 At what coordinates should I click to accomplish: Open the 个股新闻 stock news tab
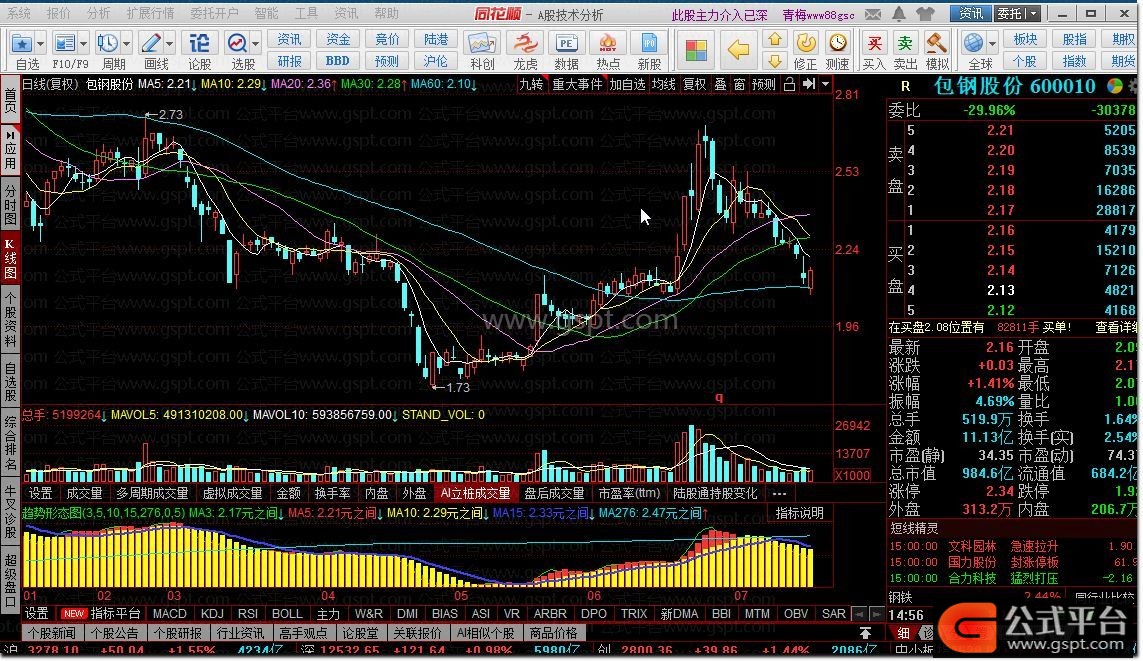pyautogui.click(x=52, y=633)
